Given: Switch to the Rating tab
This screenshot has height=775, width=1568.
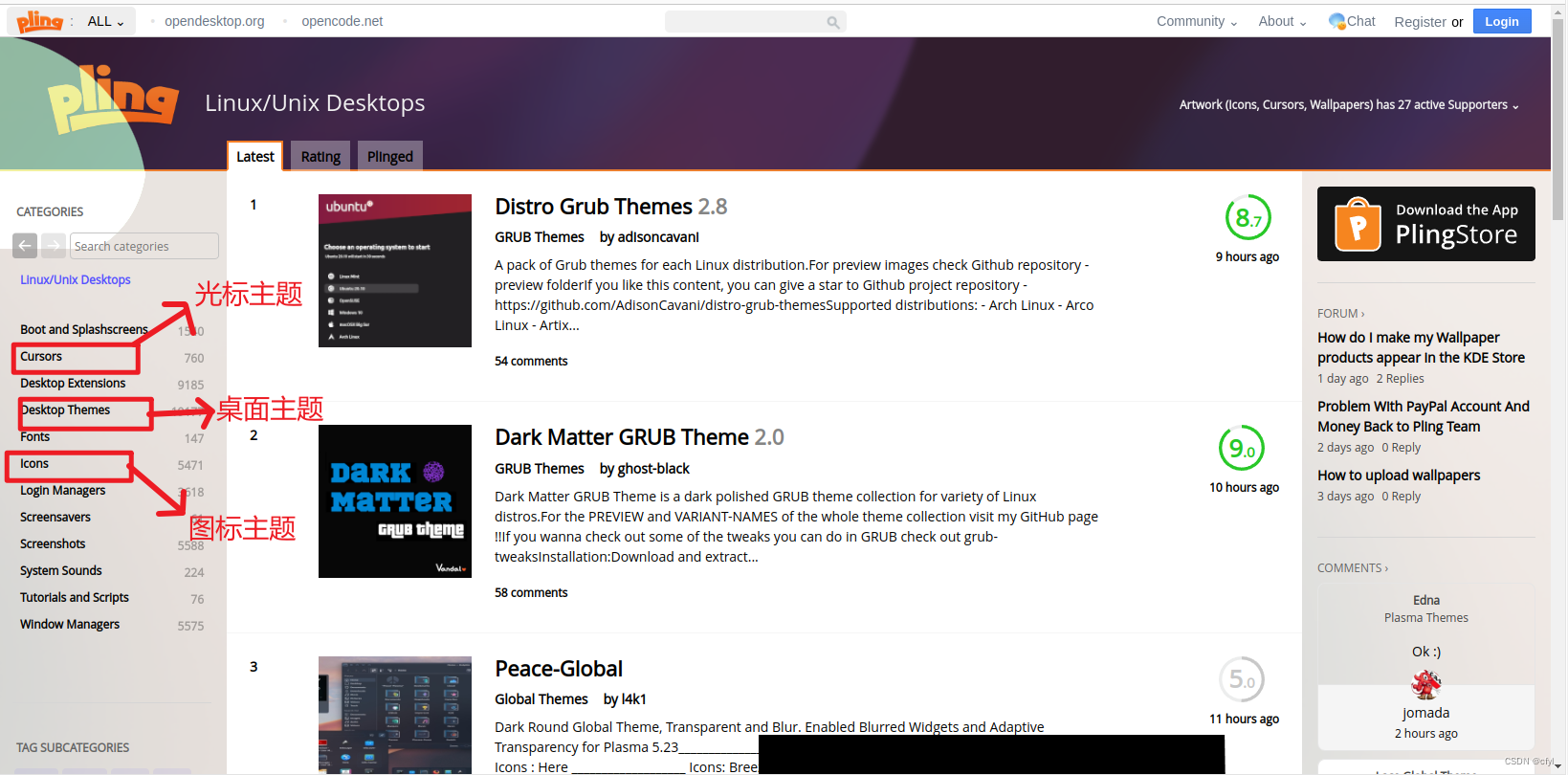Looking at the screenshot, I should [x=320, y=156].
